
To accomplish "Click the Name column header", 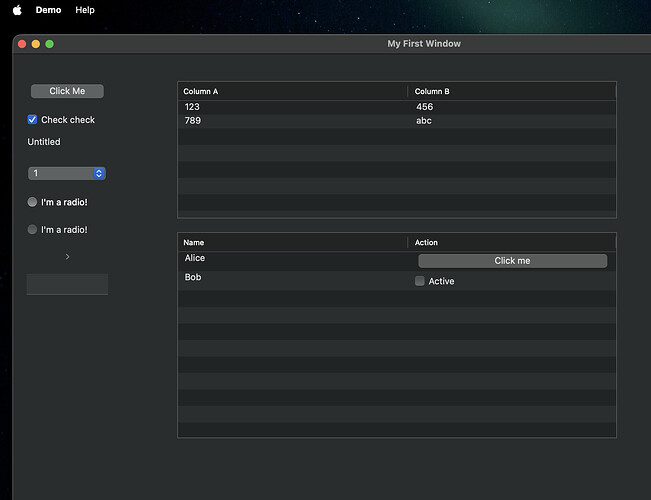I will [293, 243].
